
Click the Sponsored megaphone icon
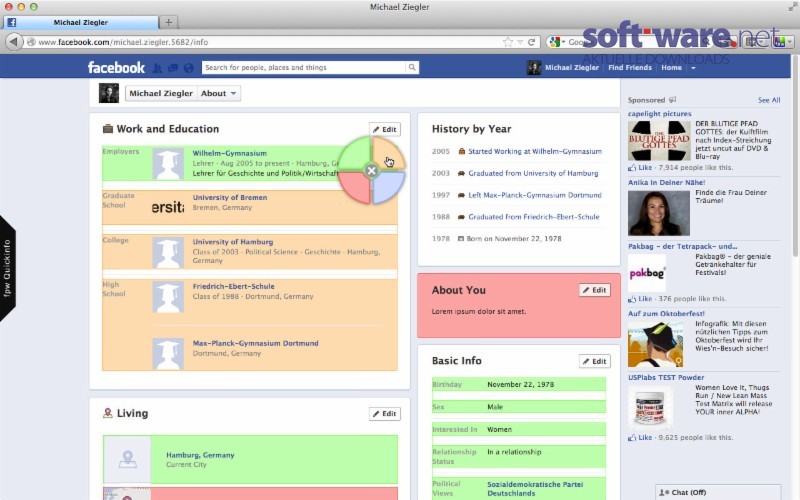click(x=672, y=100)
